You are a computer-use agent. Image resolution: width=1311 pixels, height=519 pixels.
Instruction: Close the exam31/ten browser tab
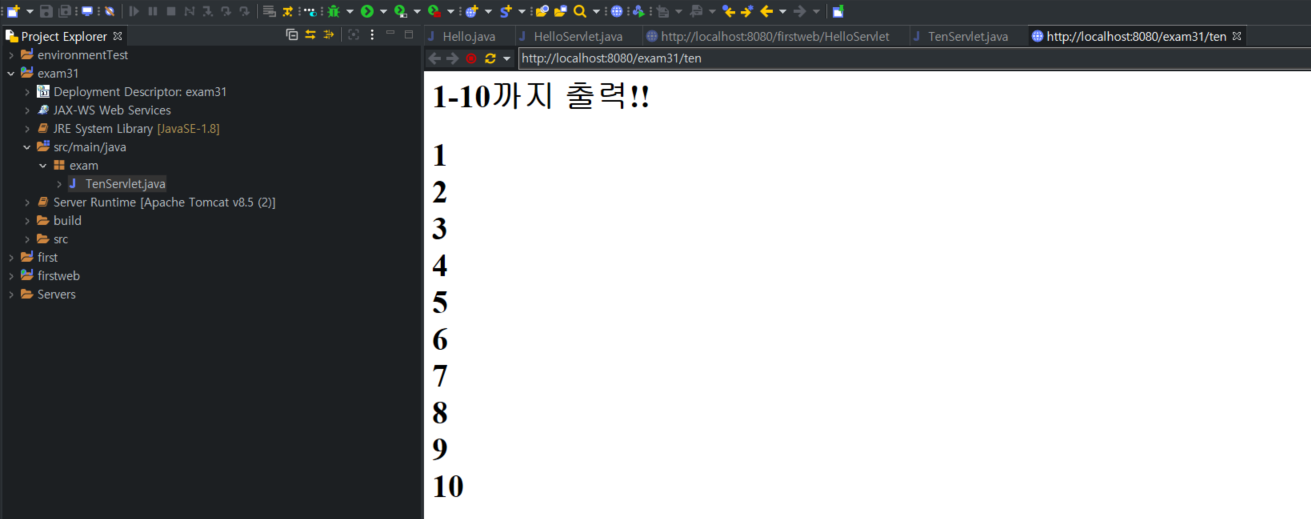[1237, 36]
